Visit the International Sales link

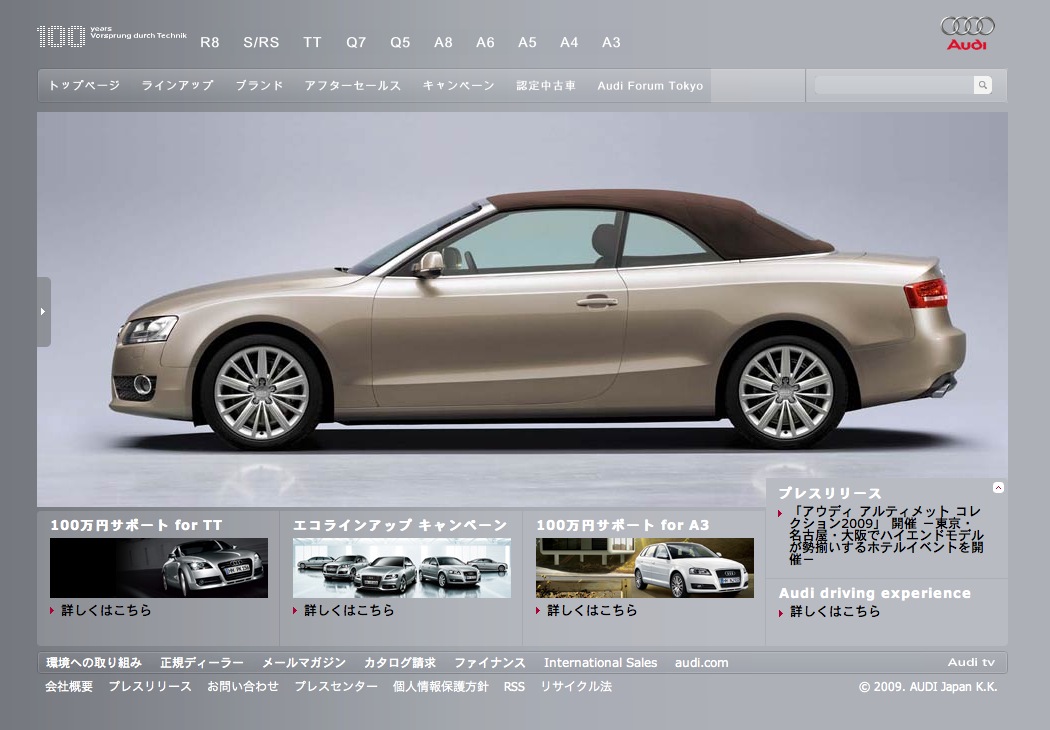[601, 663]
